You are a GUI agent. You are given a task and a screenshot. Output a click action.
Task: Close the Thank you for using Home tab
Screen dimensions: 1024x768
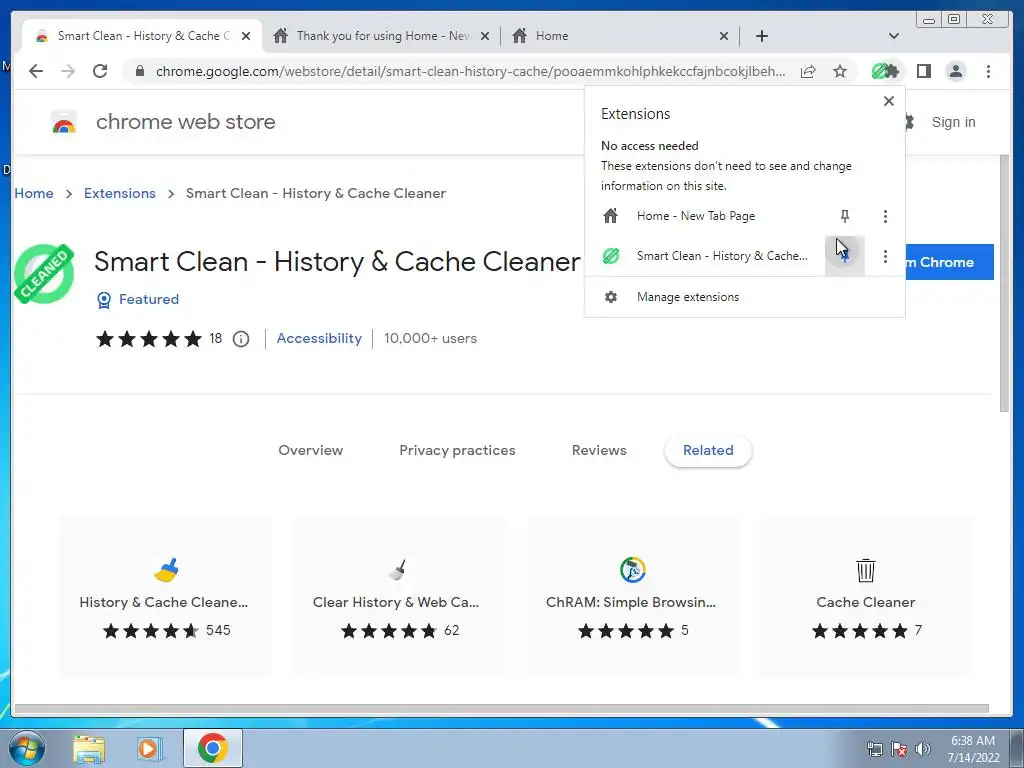coord(485,36)
